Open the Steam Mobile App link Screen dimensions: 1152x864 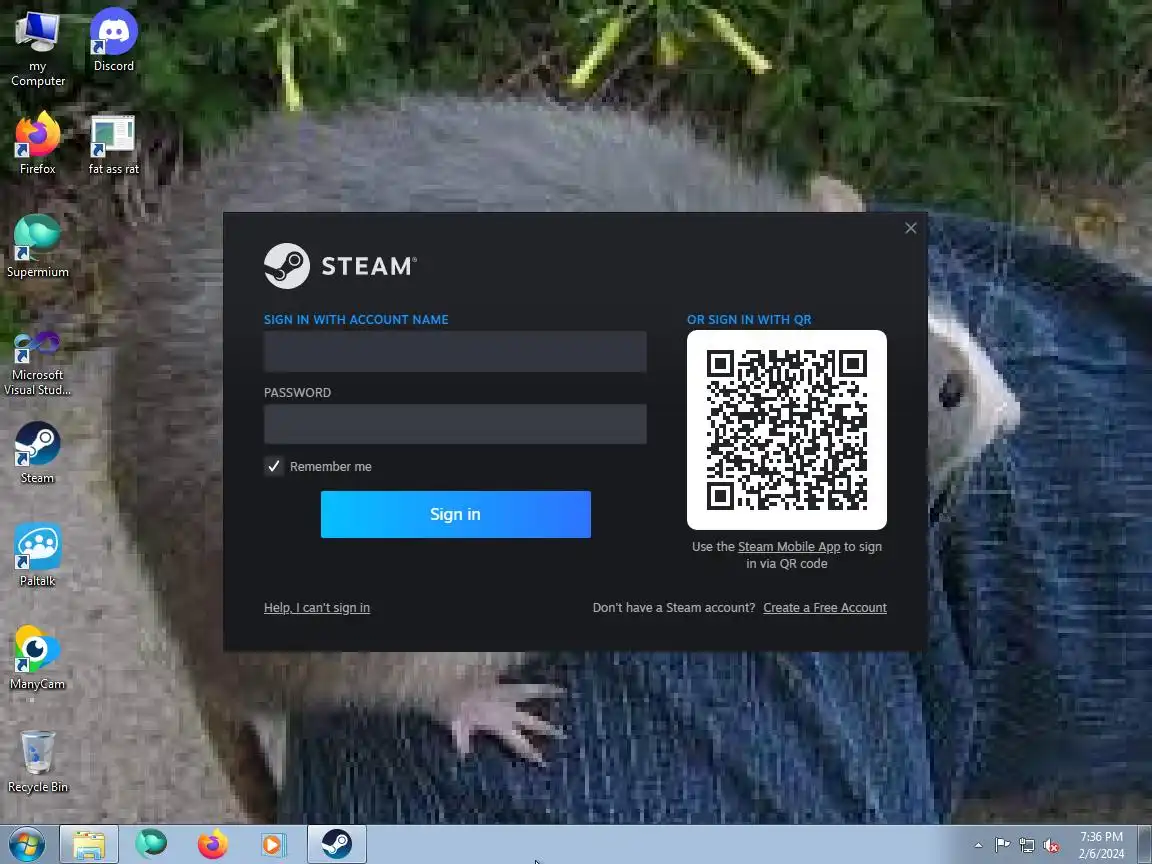click(789, 547)
